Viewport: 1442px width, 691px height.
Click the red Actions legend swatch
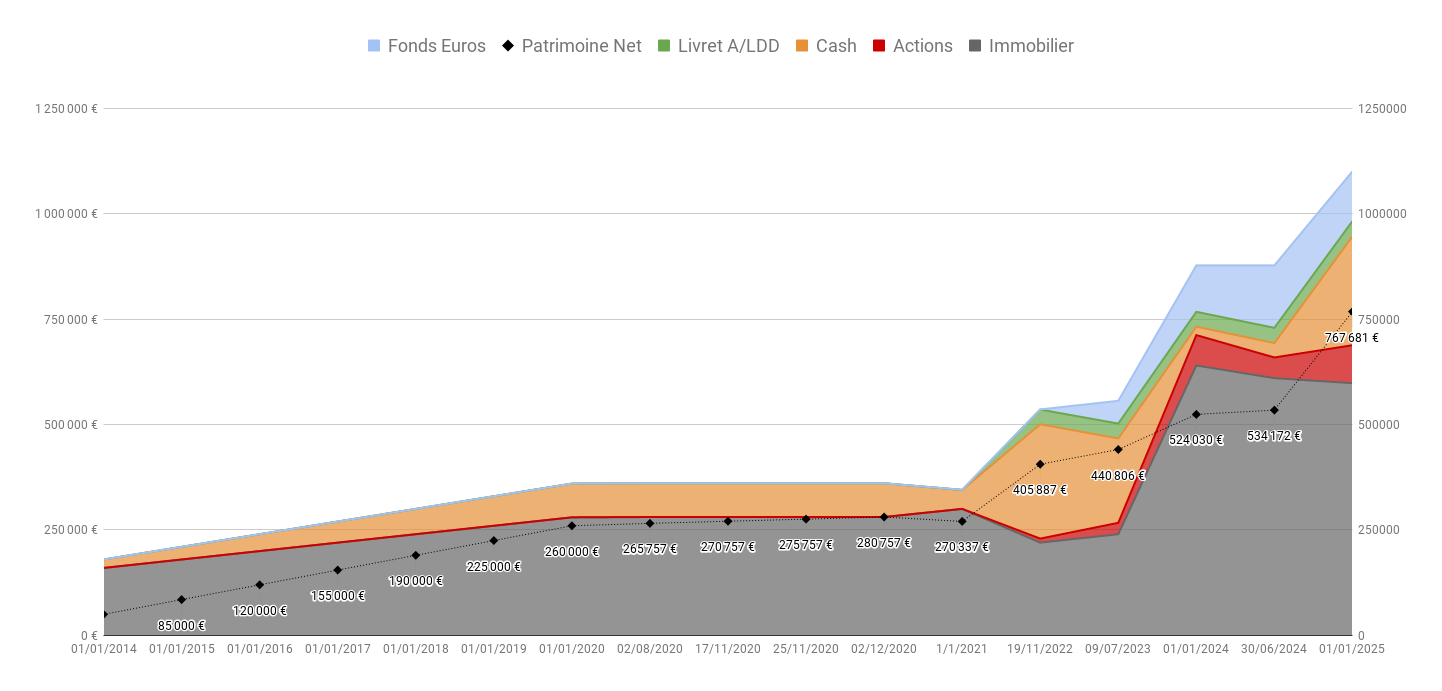point(879,46)
